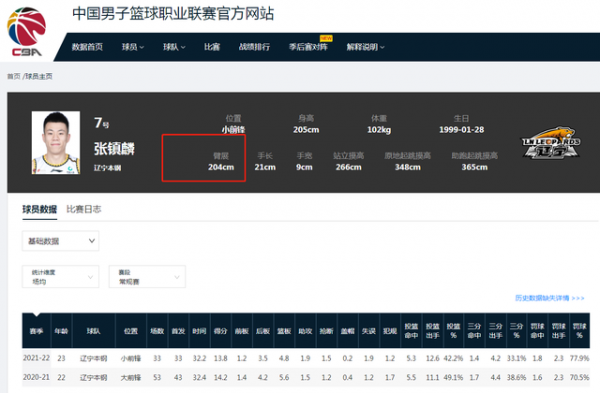Image resolution: width=600 pixels, height=393 pixels.
Task: Open the player photo of 张镇麟
Action: (x=56, y=143)
